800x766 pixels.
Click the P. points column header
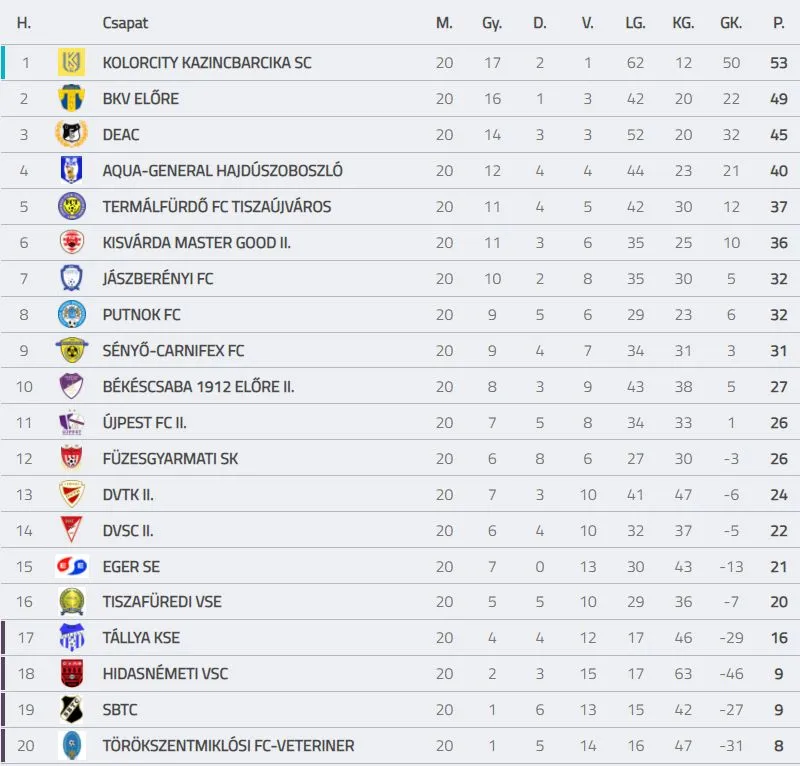[x=779, y=23]
